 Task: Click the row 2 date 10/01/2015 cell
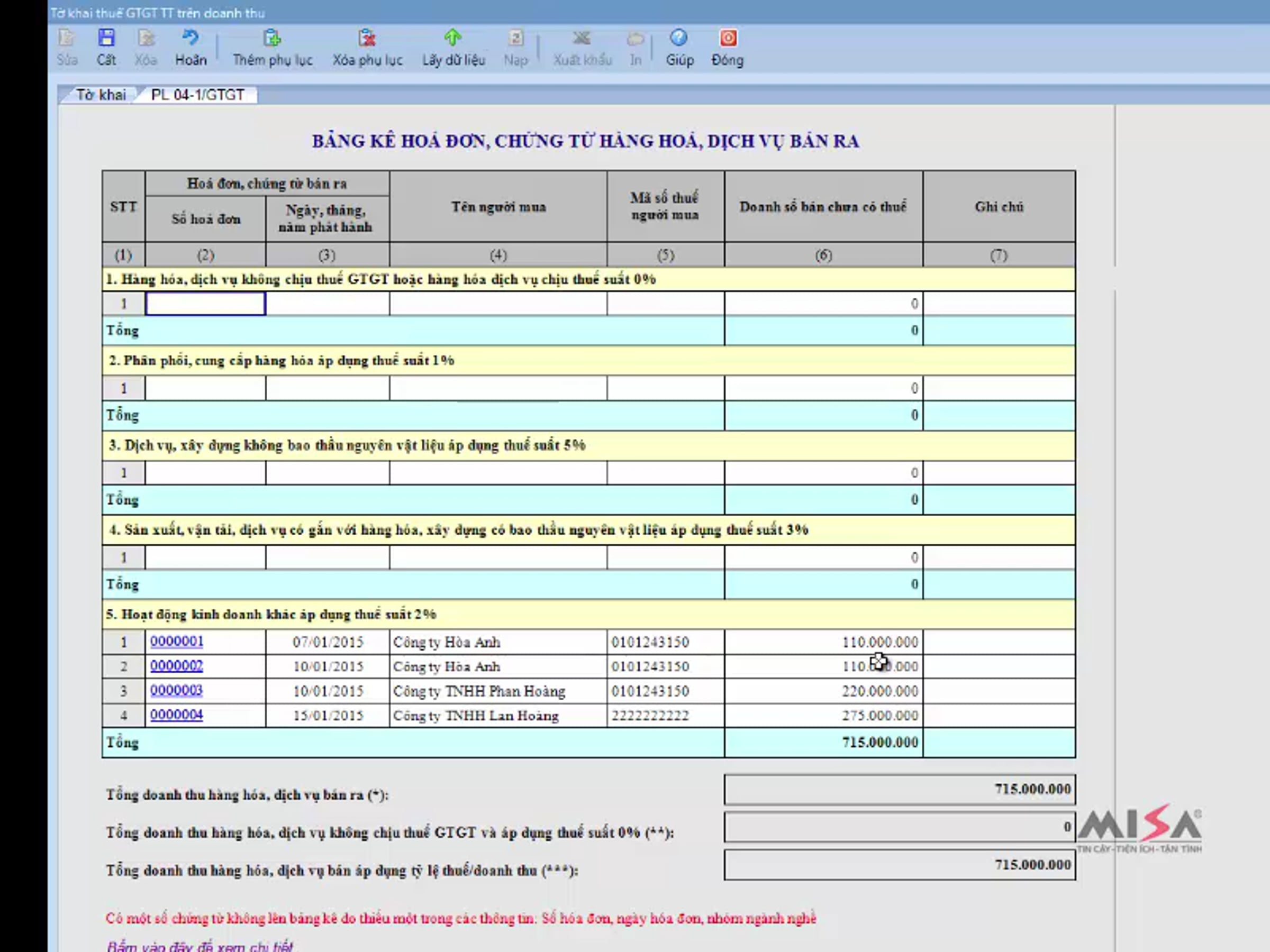(327, 666)
